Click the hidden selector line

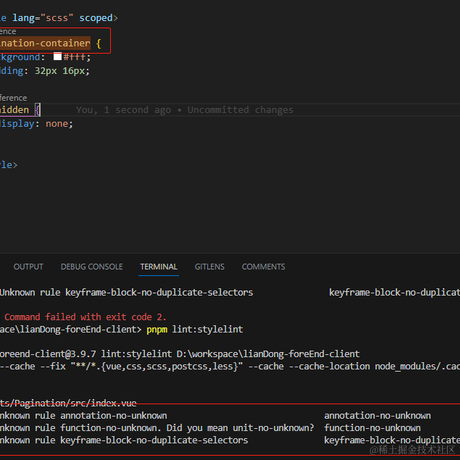(20, 110)
